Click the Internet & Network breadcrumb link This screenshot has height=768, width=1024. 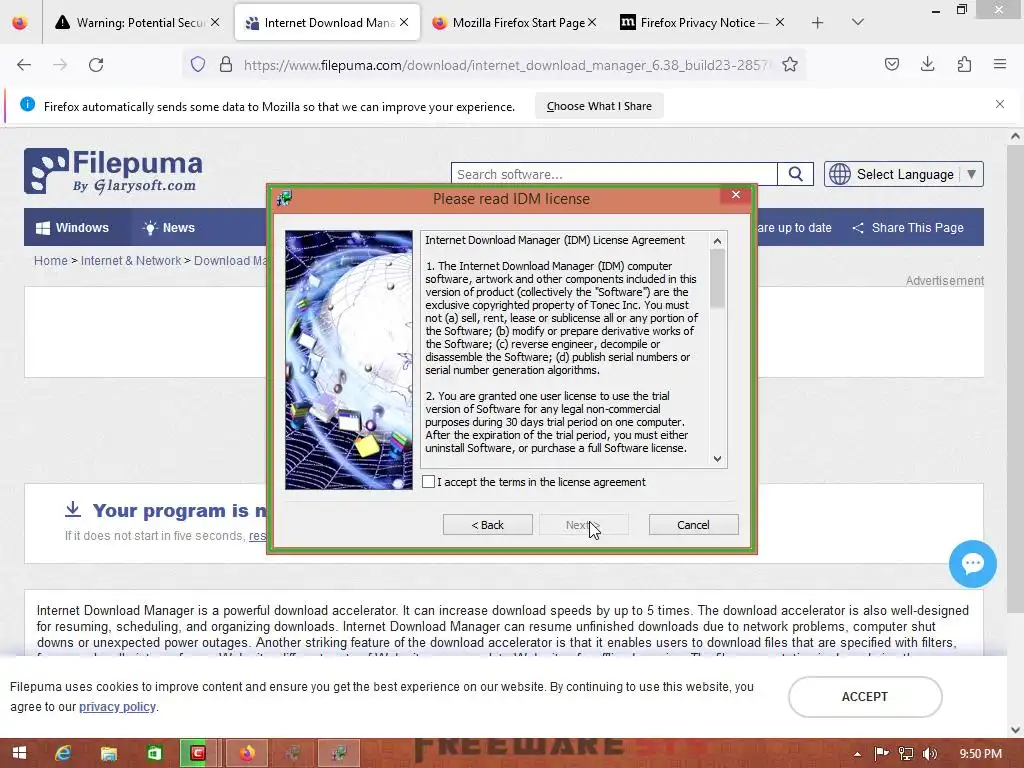131,261
